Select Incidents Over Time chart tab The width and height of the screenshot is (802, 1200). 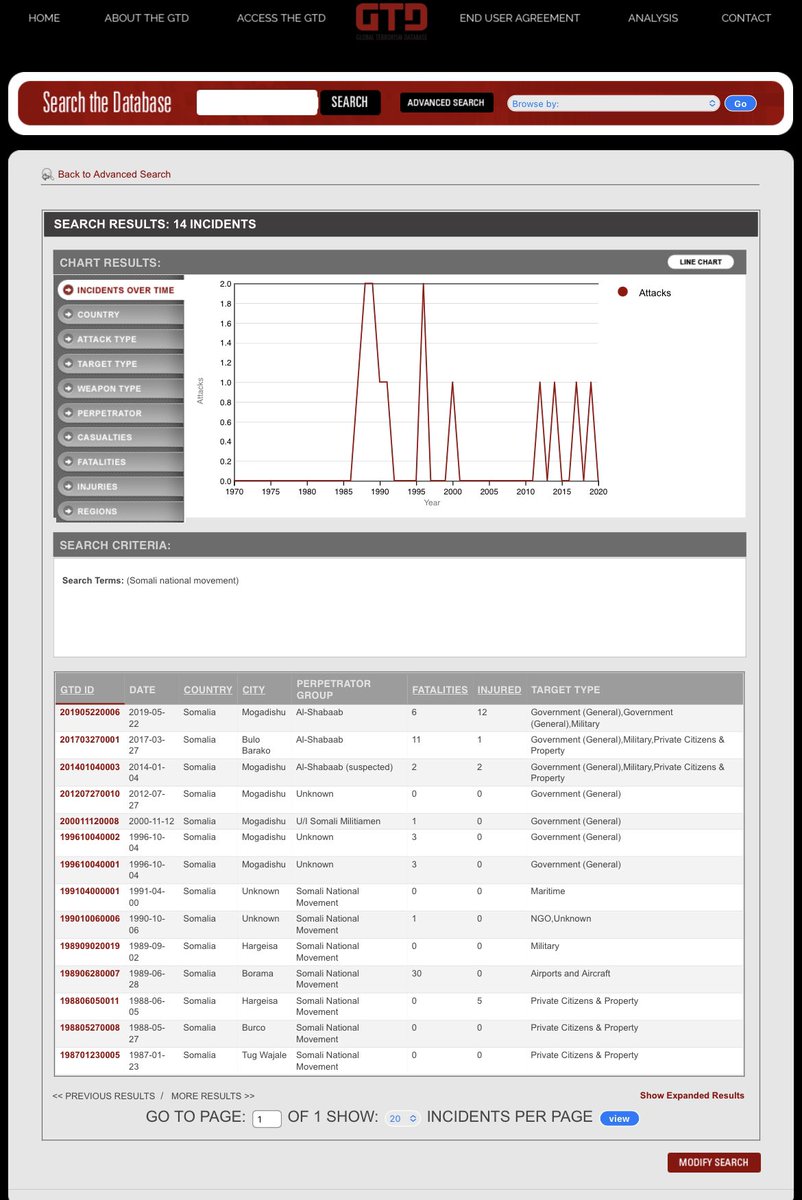point(119,290)
